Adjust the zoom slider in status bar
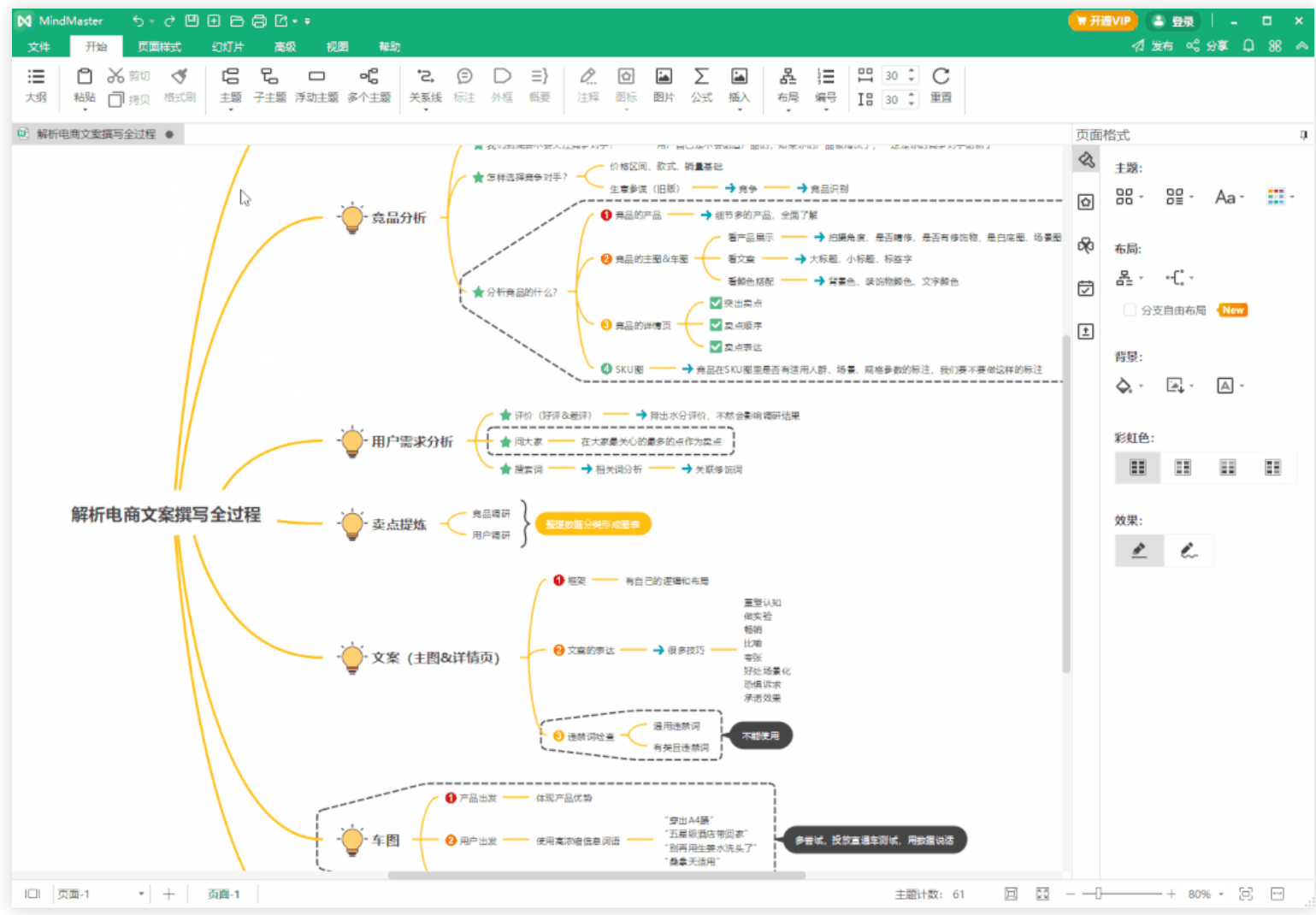The image size is (1316, 915). click(x=1098, y=894)
